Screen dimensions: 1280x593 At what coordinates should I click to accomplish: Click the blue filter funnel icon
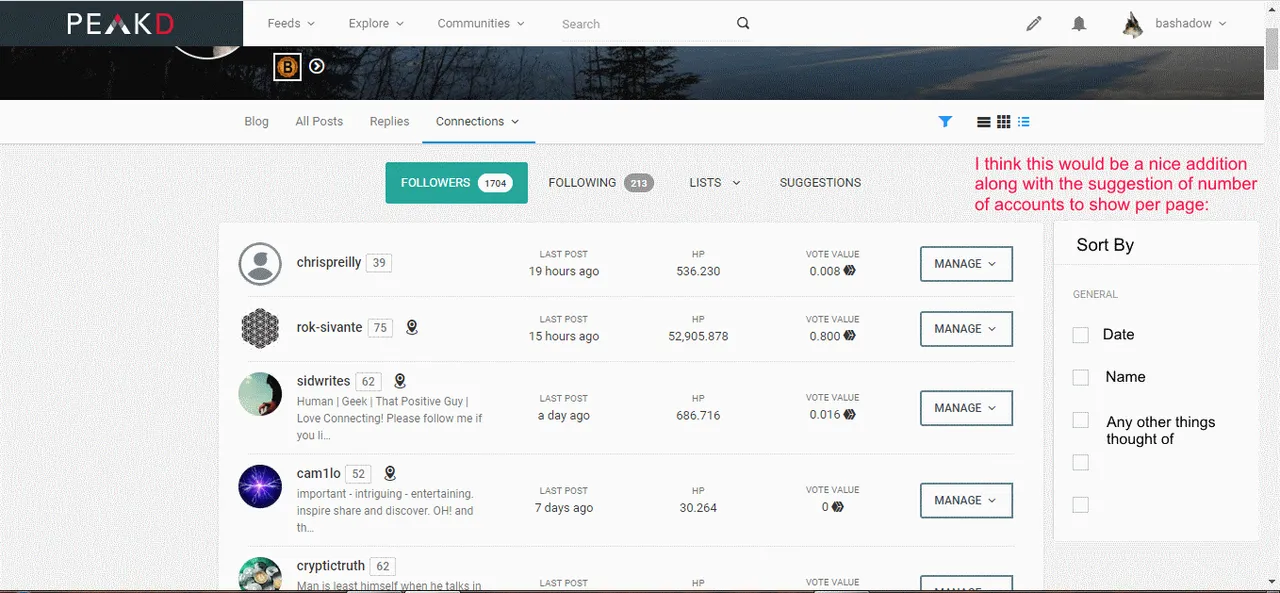click(945, 121)
